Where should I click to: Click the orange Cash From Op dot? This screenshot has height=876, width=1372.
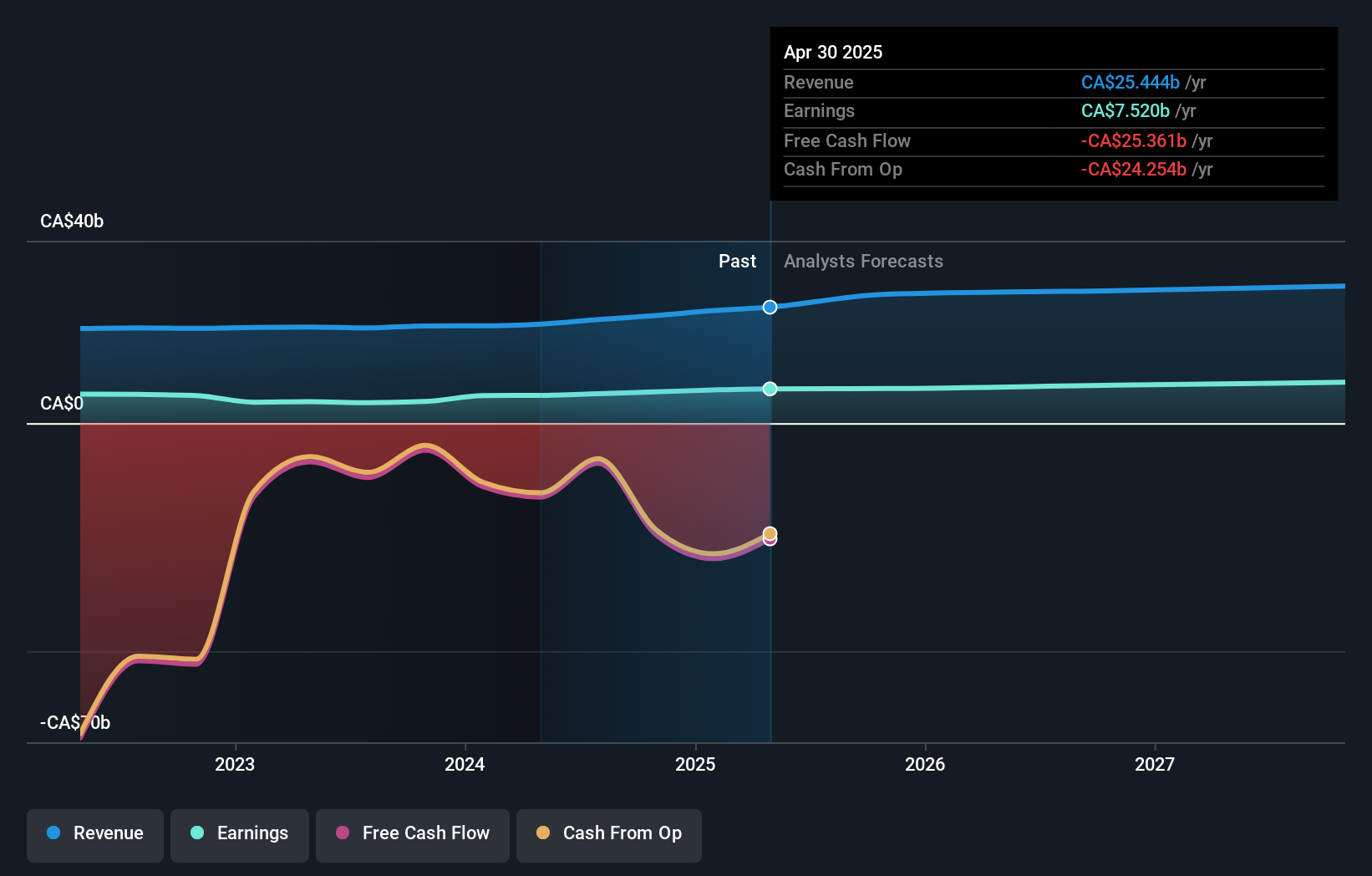pos(543,833)
